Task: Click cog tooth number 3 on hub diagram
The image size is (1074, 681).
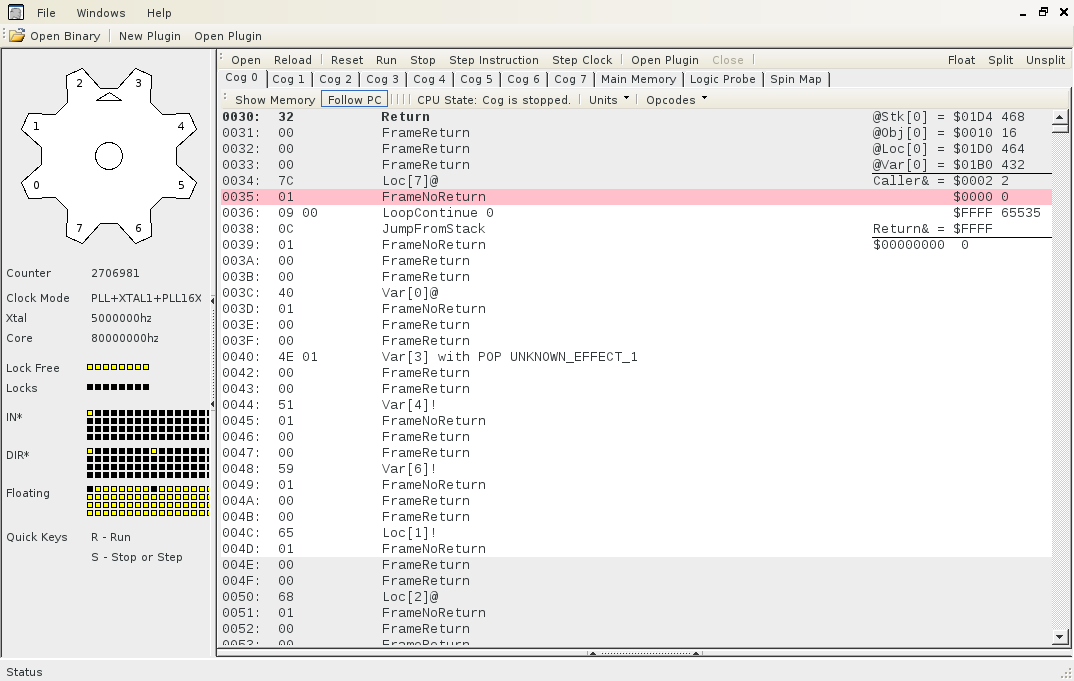Action: 139,83
